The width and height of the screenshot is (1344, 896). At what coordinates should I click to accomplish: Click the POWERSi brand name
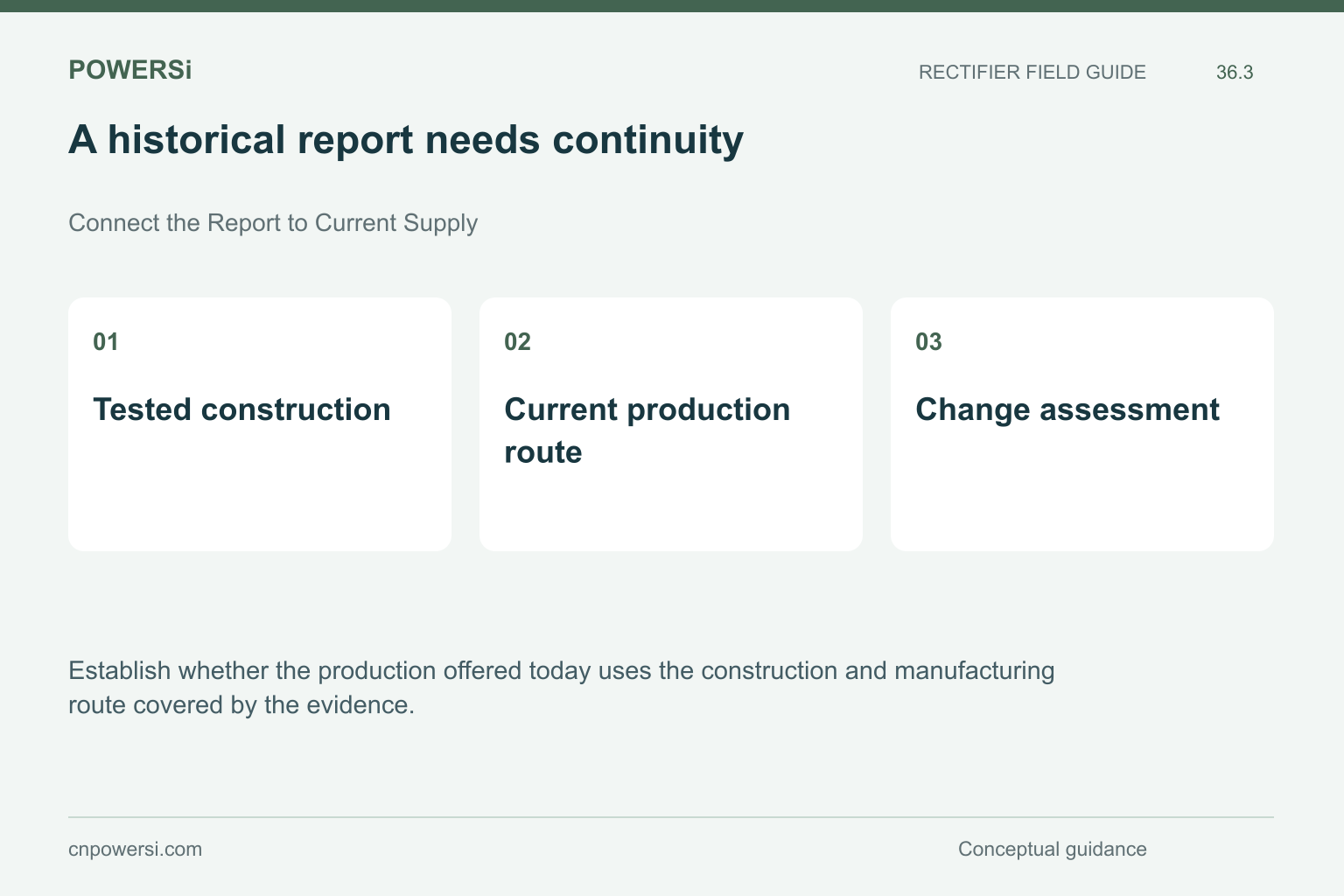pos(129,70)
